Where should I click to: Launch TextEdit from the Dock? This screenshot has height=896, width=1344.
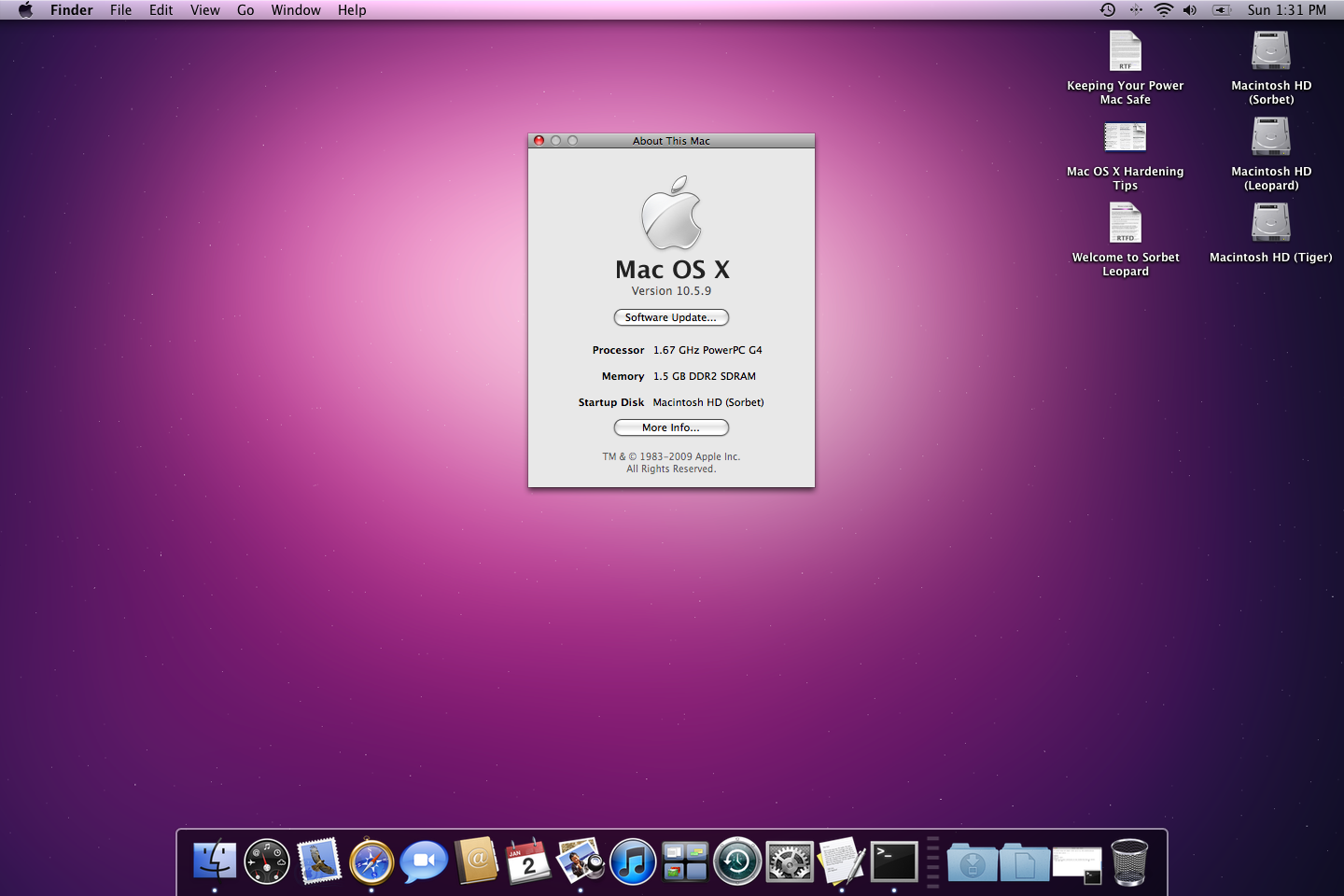[x=842, y=861]
